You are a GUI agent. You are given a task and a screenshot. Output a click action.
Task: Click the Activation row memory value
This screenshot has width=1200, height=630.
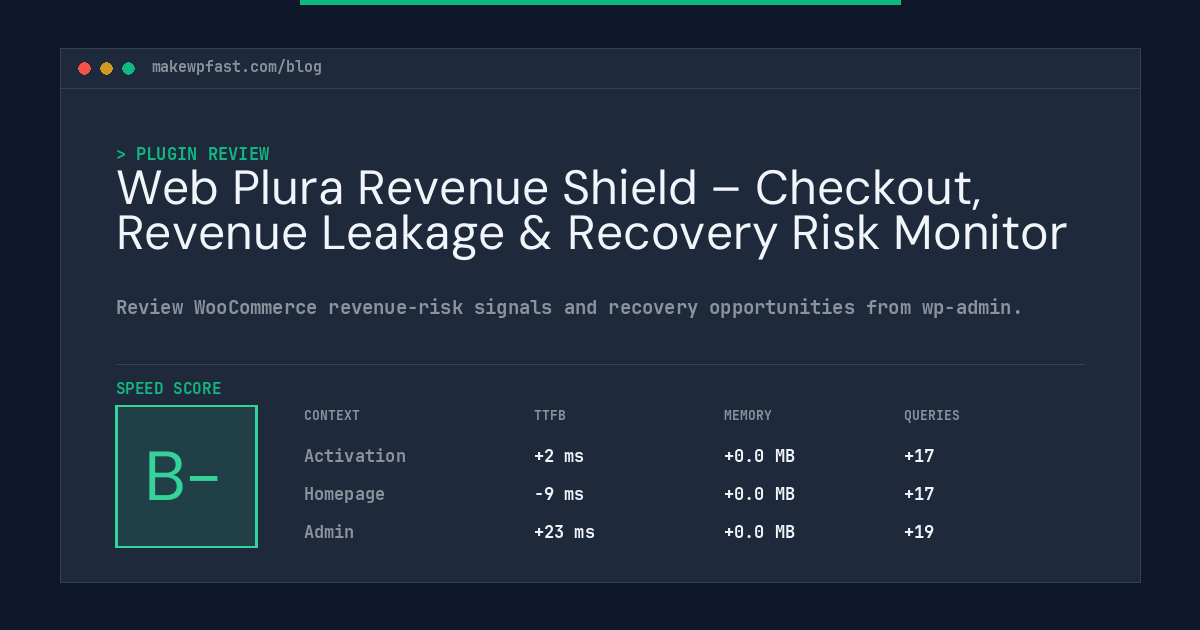(759, 456)
